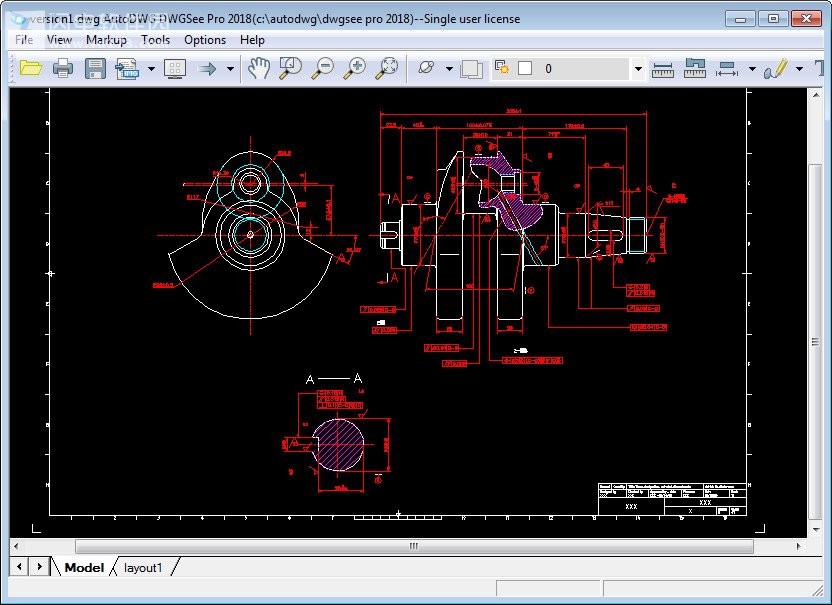832x605 pixels.
Task: Select the markup pencil tool
Action: tap(775, 68)
